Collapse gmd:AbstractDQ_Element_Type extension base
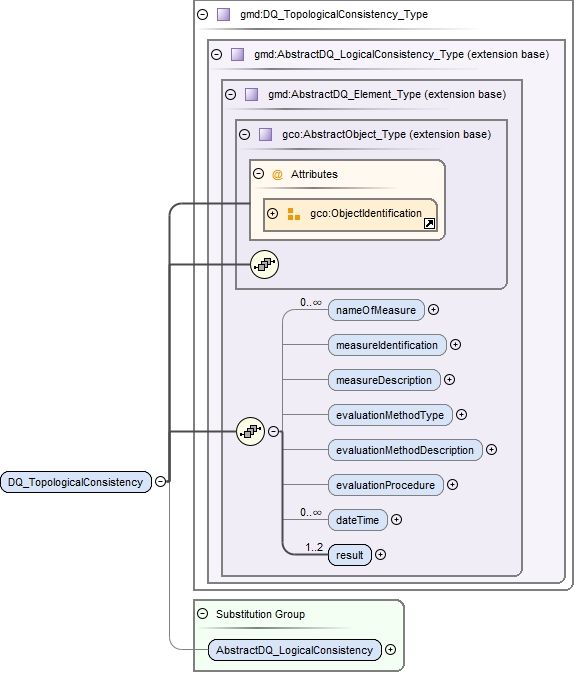Viewport: 575px width, 673px height. point(230,94)
